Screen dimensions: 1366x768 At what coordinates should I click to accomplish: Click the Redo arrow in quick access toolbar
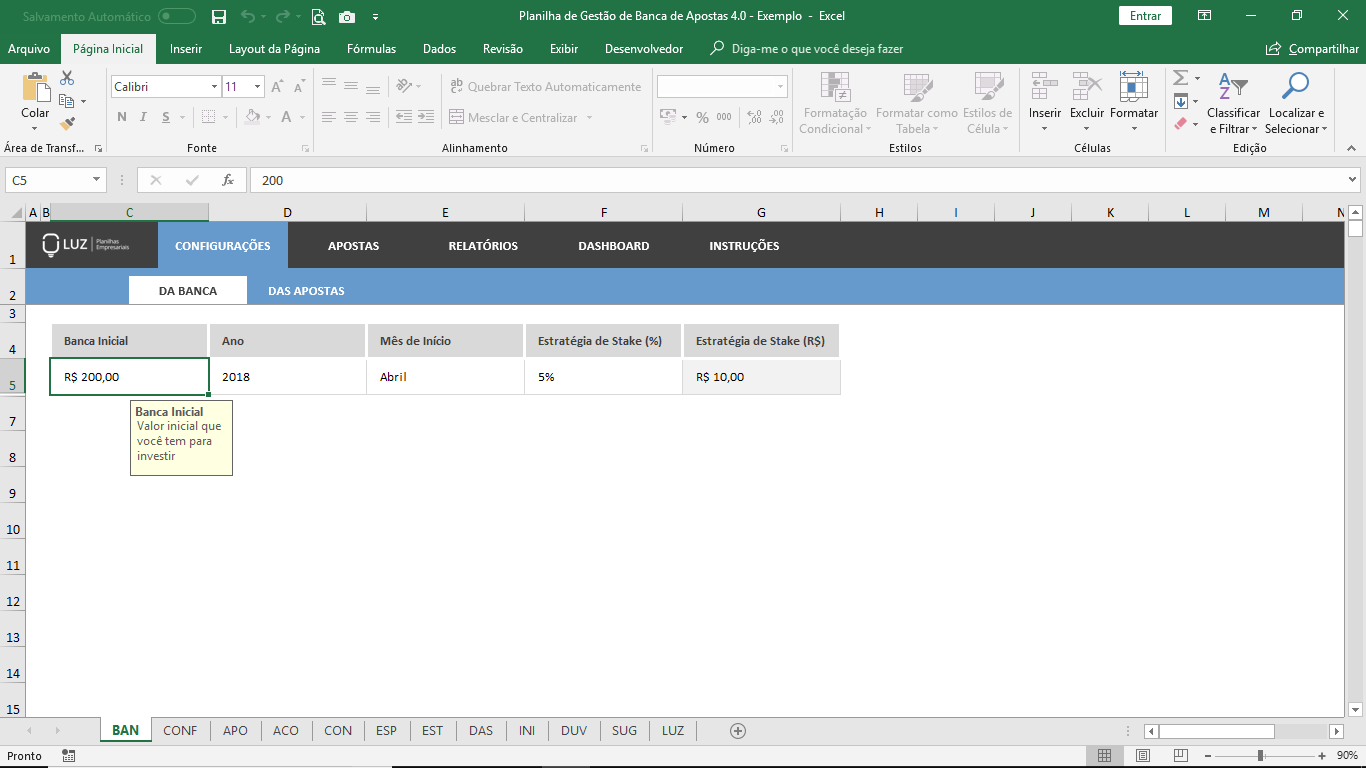click(283, 17)
